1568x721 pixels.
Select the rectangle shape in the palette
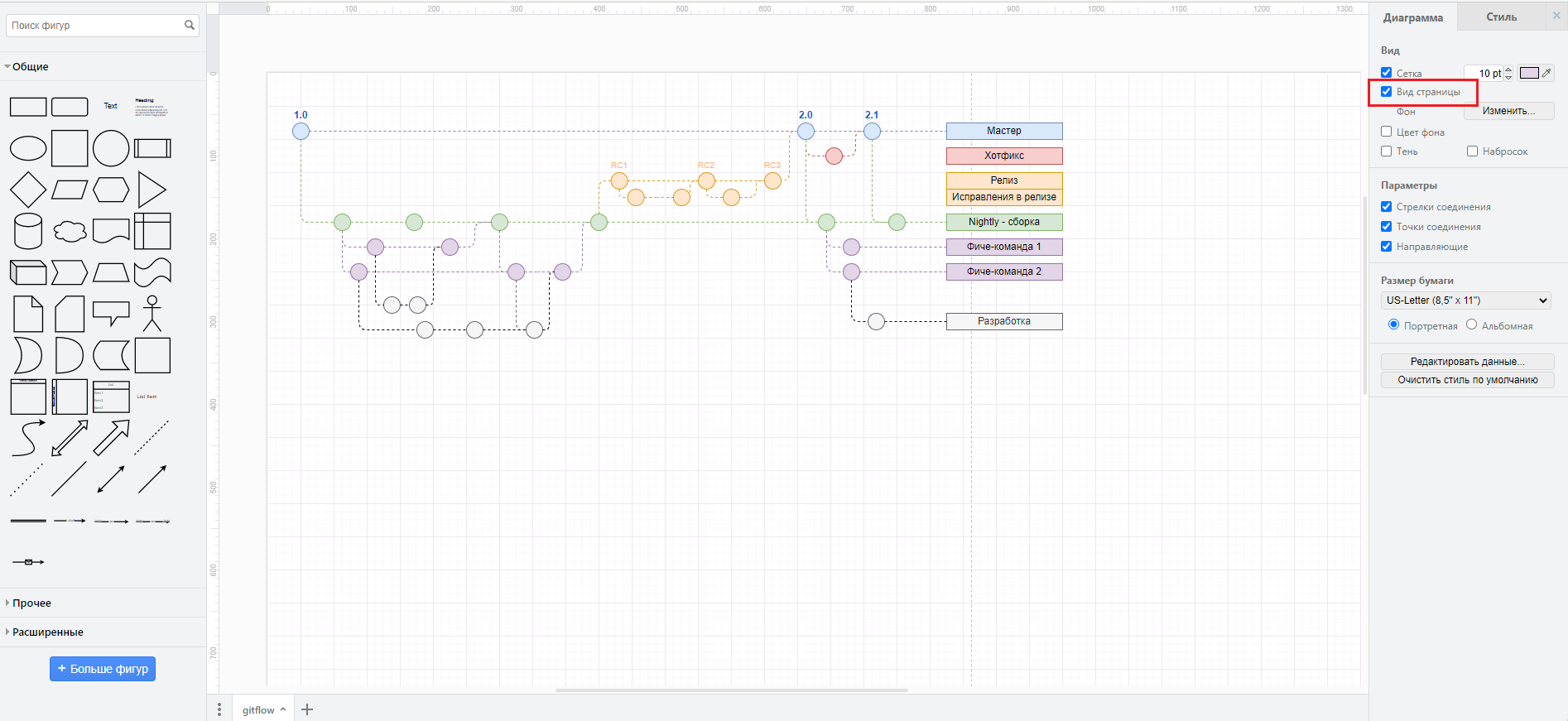28,107
